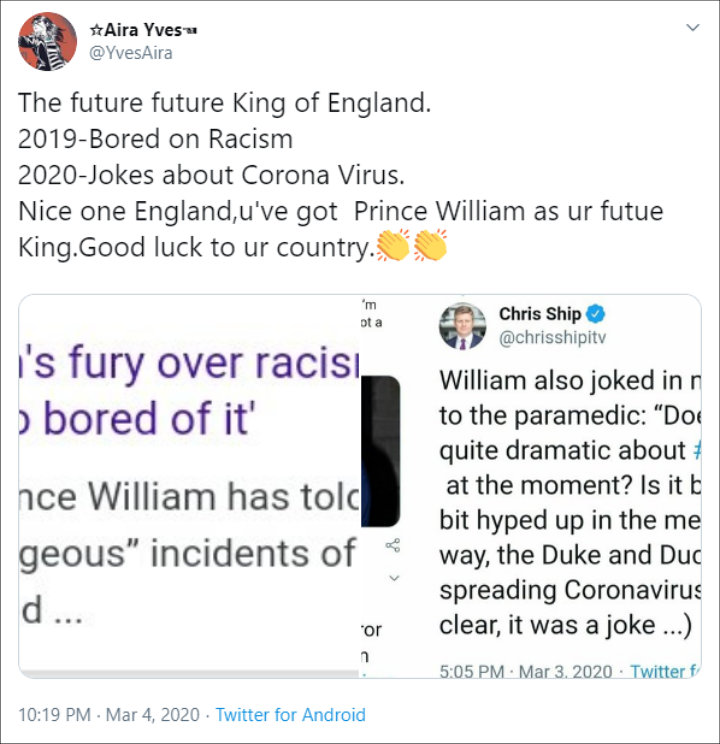Click the blue hashtag in Chris Ship's tweet
The height and width of the screenshot is (744, 720).
695,450
